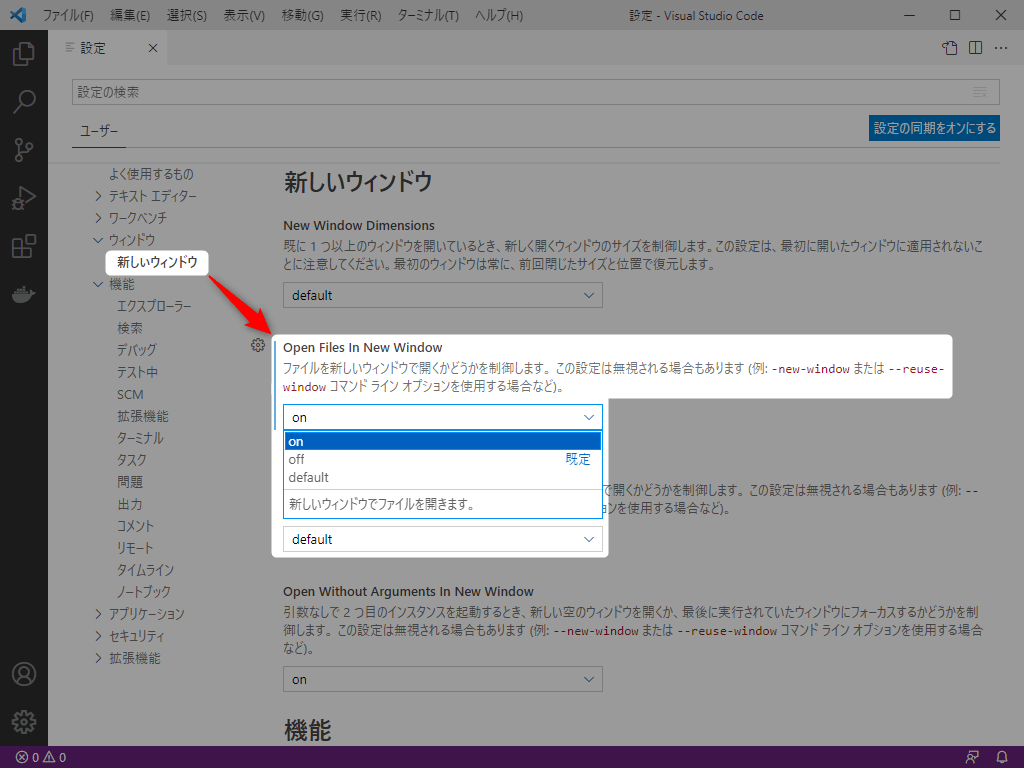Click the VS Code logo in title bar
This screenshot has width=1024, height=768.
tap(18, 15)
